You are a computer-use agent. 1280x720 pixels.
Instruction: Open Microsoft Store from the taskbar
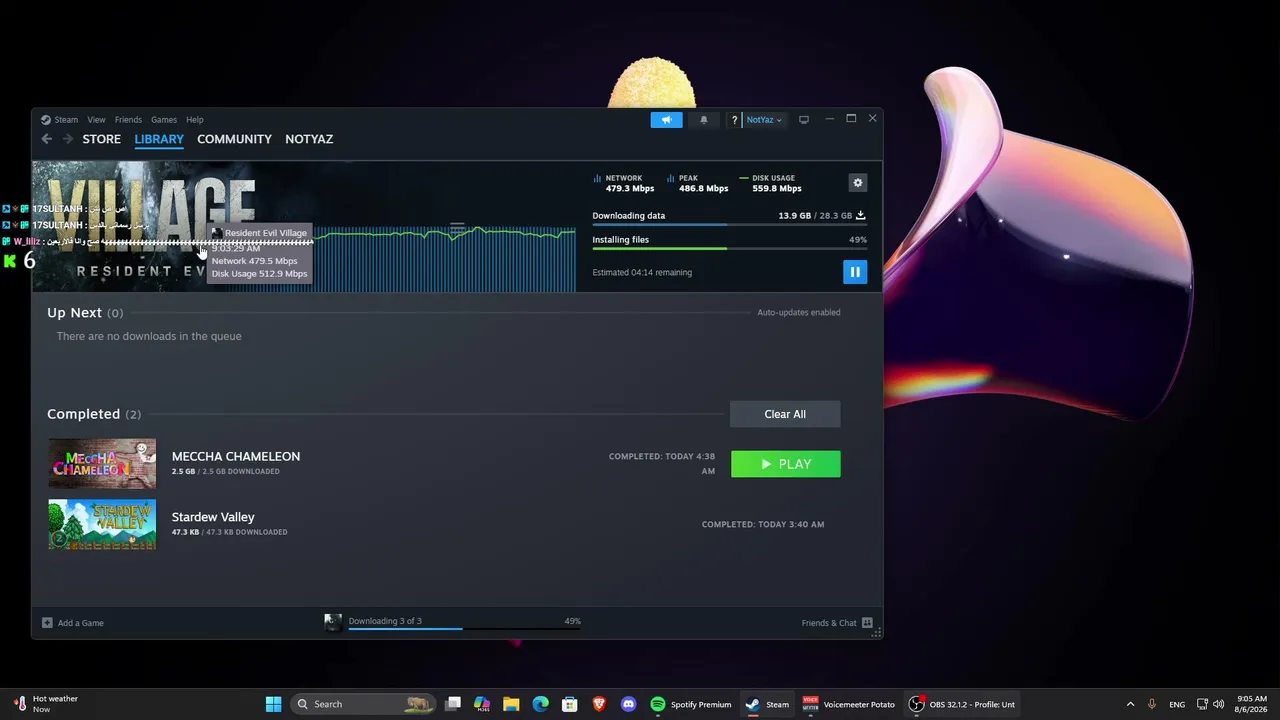point(569,704)
